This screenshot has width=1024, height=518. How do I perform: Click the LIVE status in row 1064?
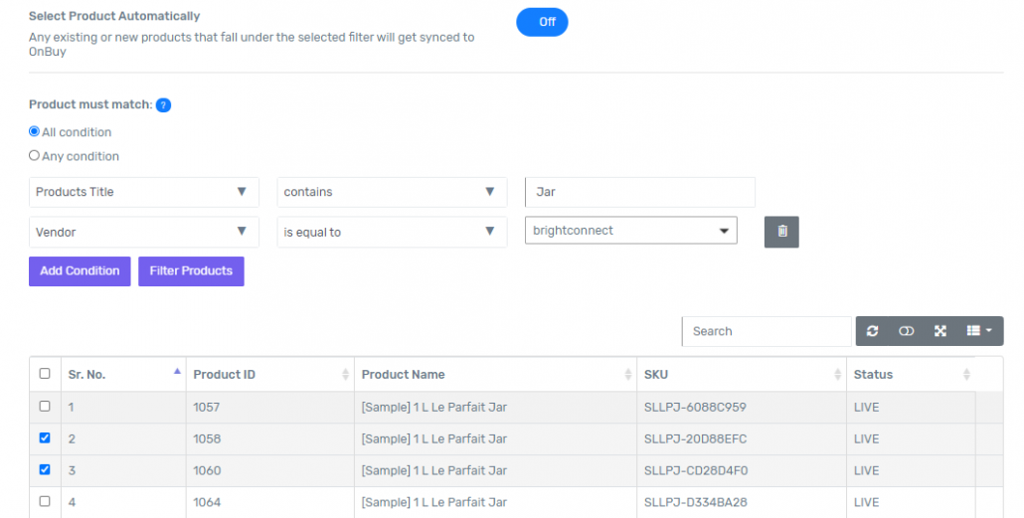867,502
